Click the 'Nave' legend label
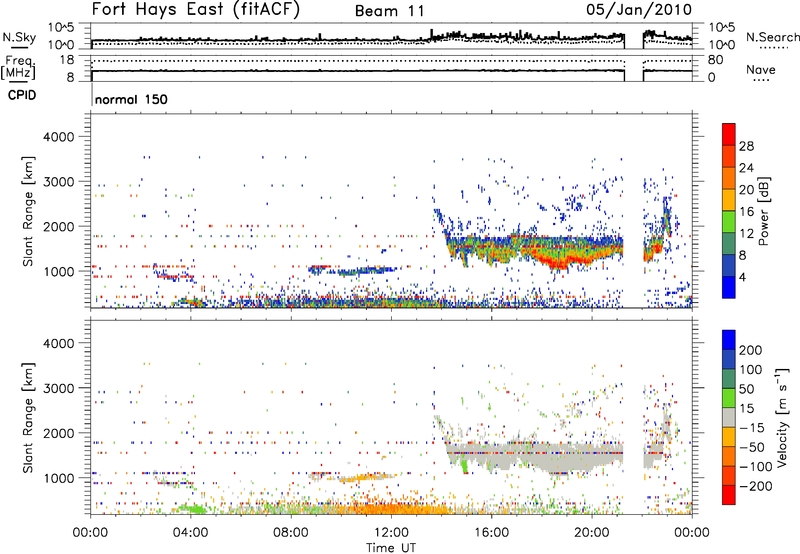Viewport: 800px width, 554px height. point(760,69)
